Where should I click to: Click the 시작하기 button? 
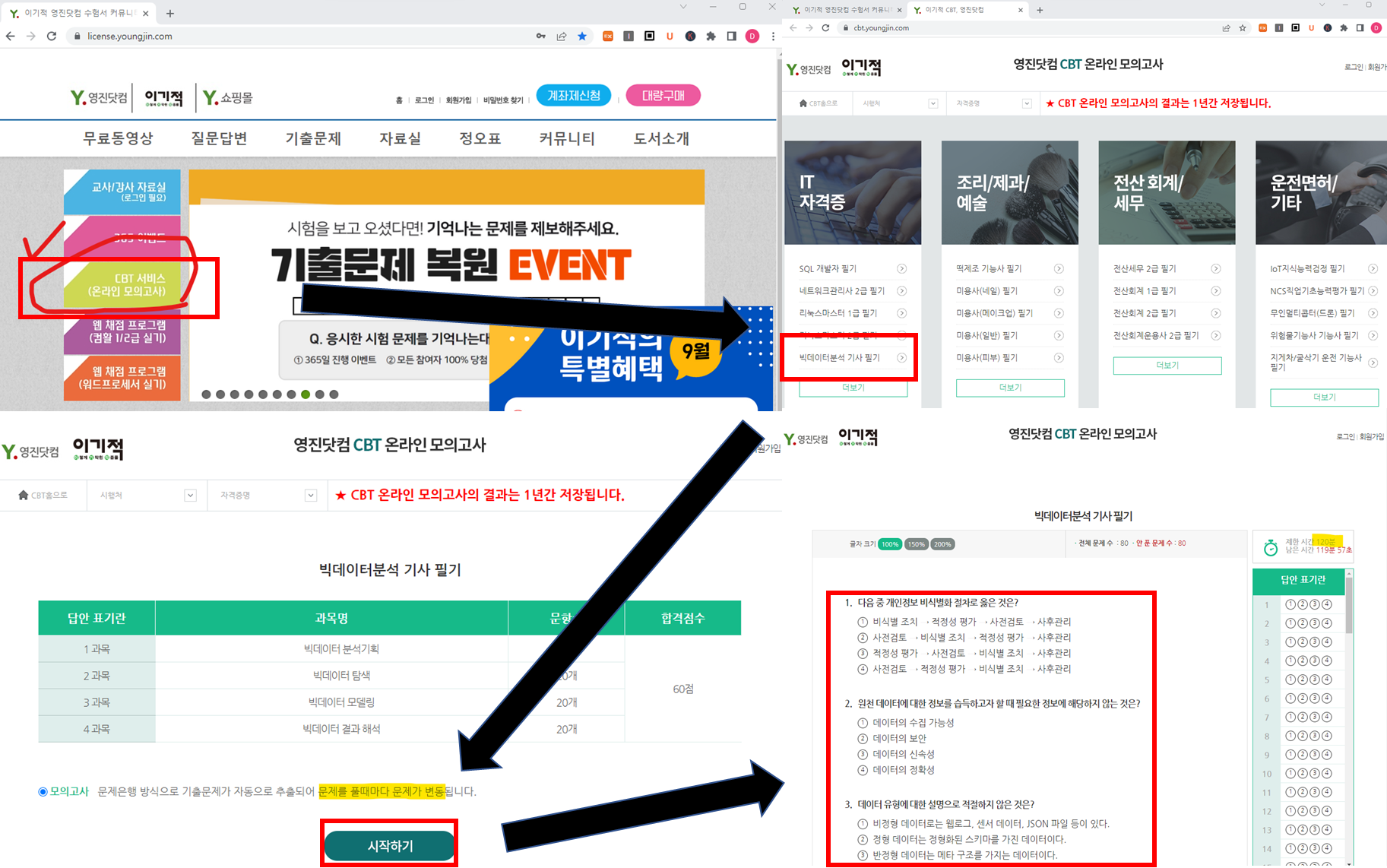click(390, 846)
